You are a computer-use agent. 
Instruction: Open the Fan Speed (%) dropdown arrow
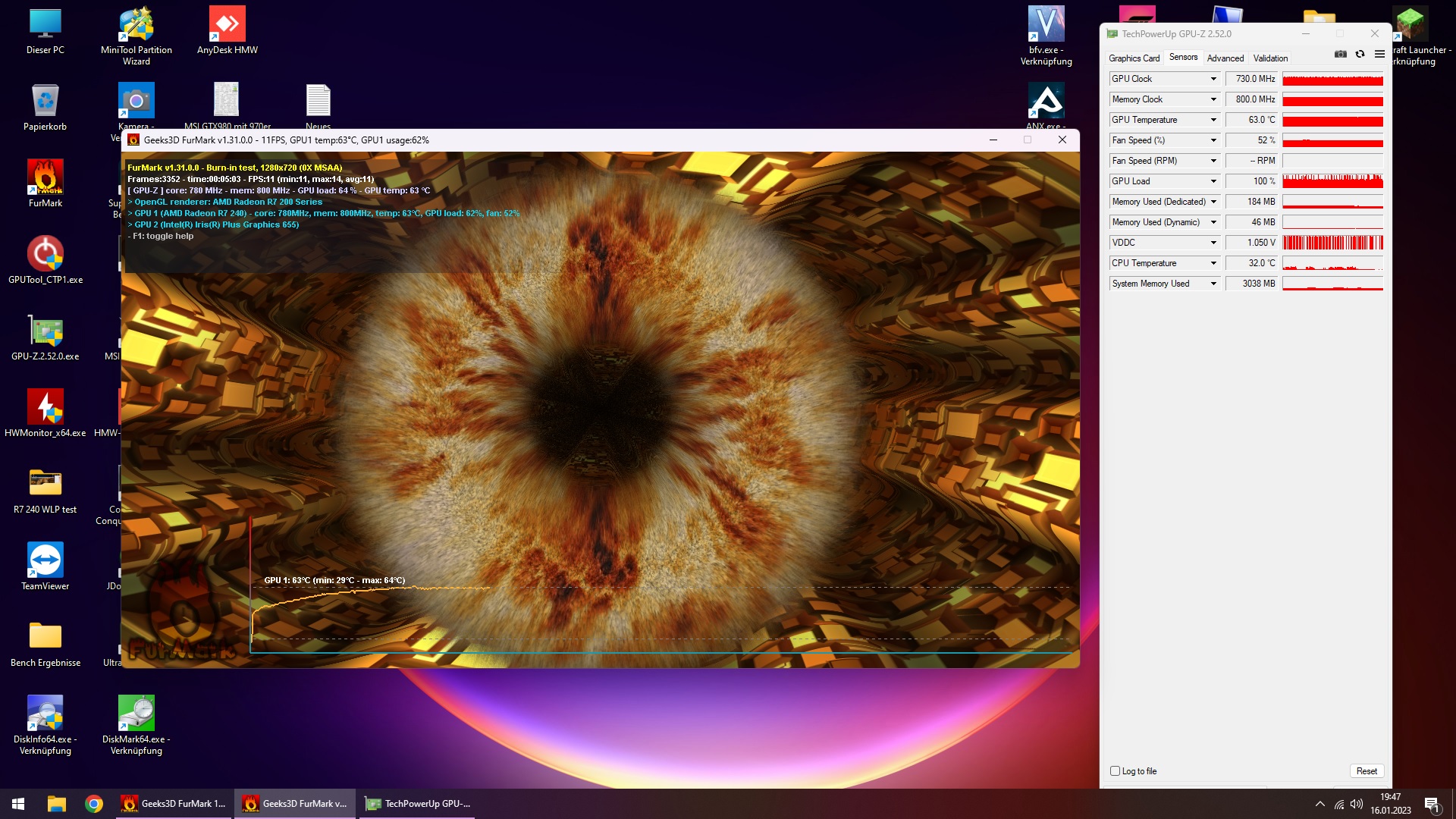(x=1213, y=140)
